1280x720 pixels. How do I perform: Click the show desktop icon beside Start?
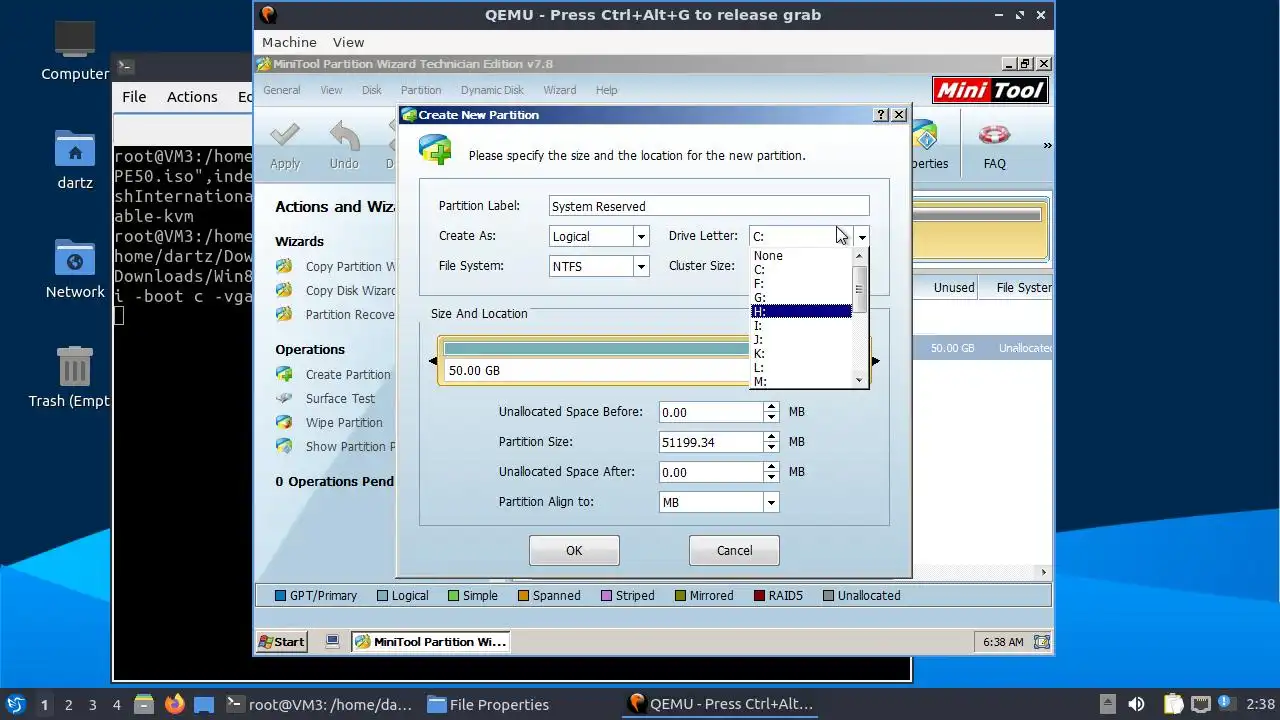pyautogui.click(x=333, y=641)
